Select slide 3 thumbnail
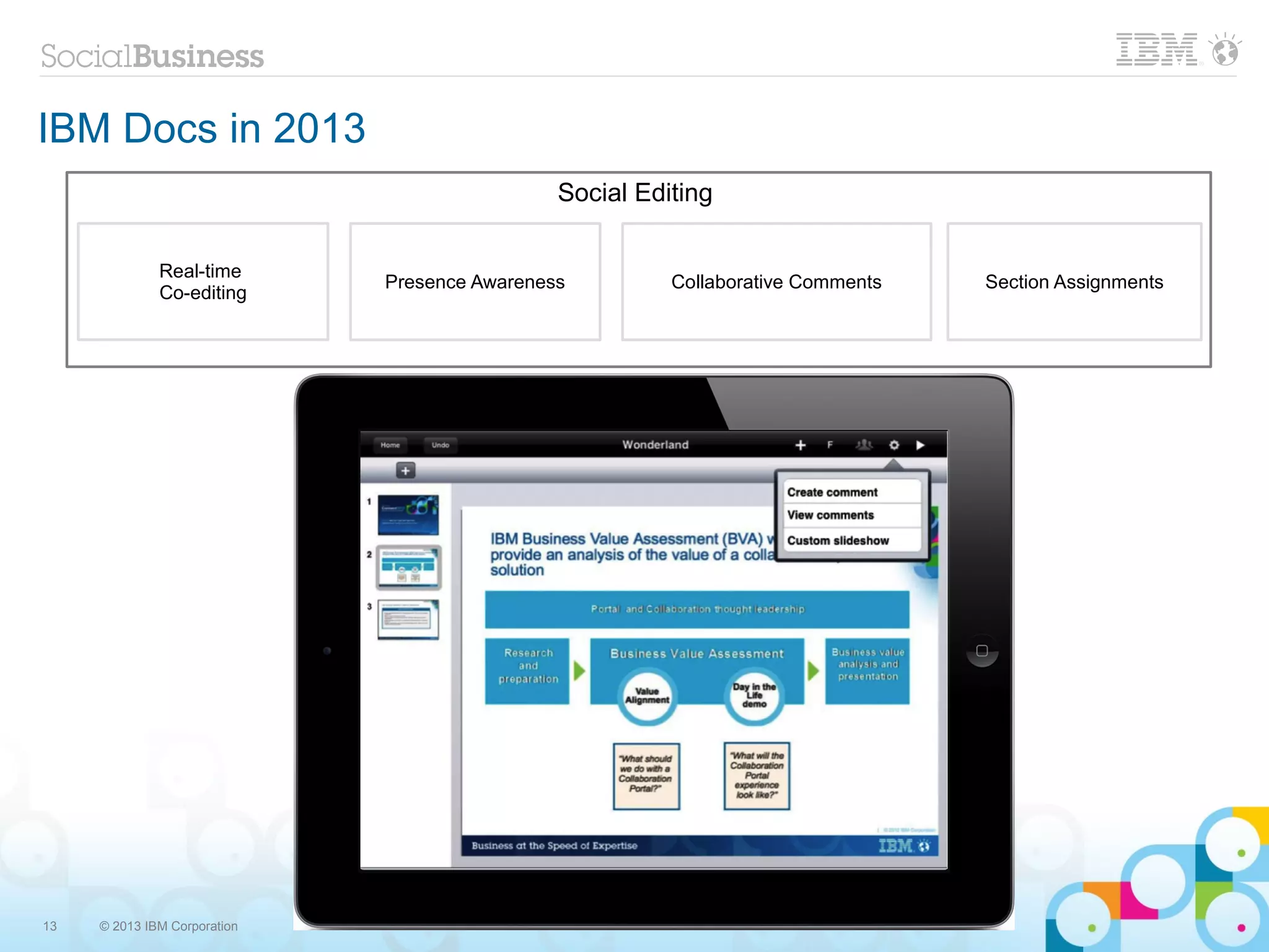 pos(408,620)
